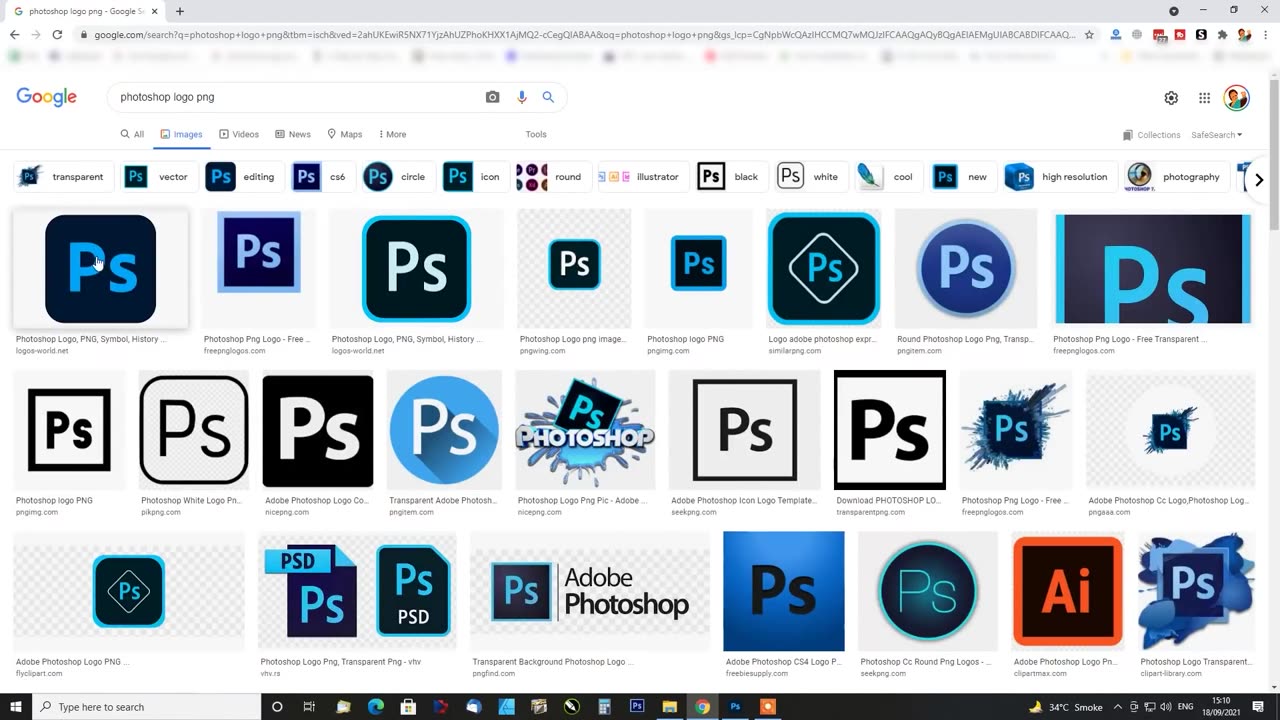Open a new browser tab

click(x=180, y=11)
